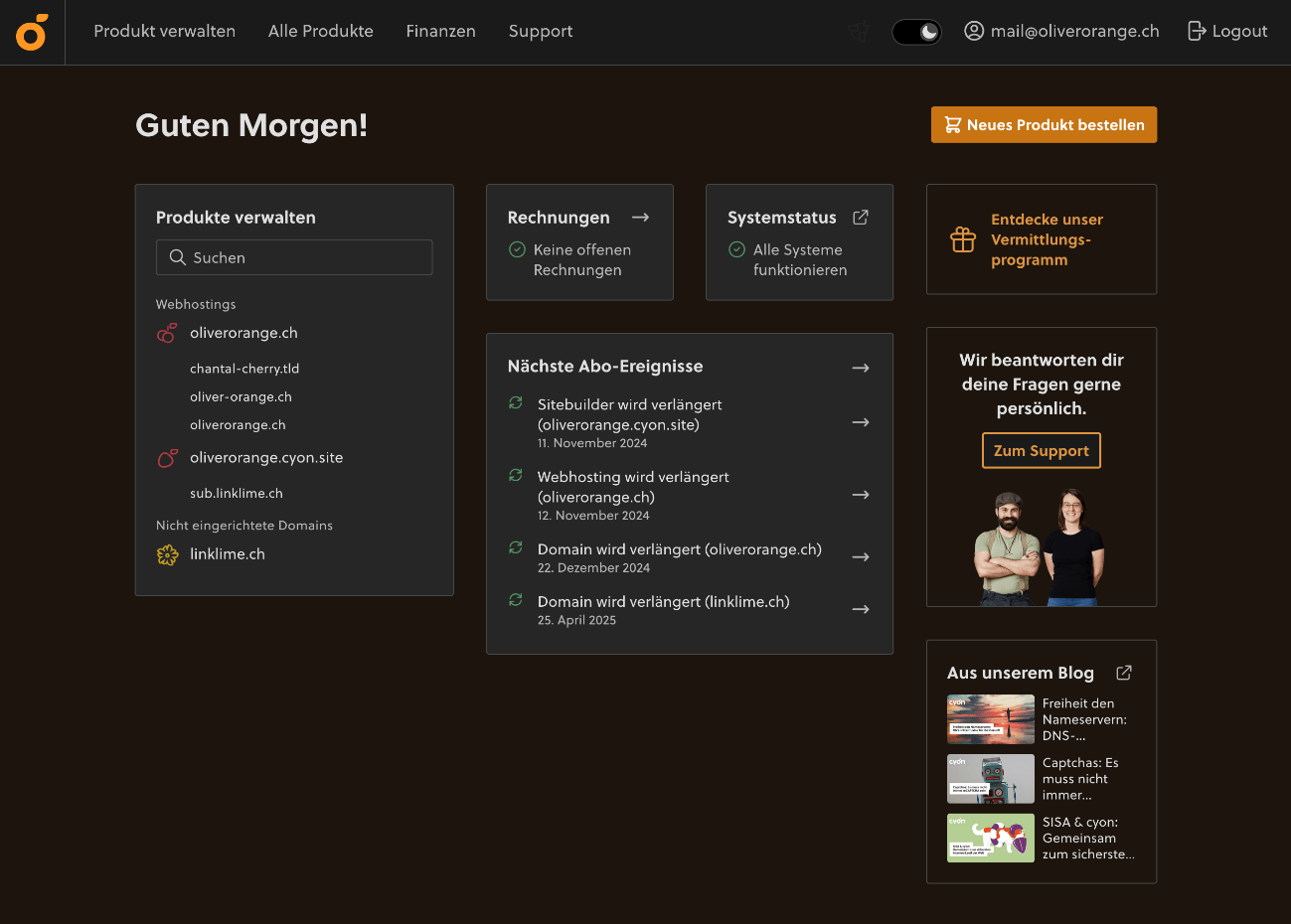Screen dimensions: 1291x924
Task: Open Rechnungen via arrow icon
Action: point(641,217)
